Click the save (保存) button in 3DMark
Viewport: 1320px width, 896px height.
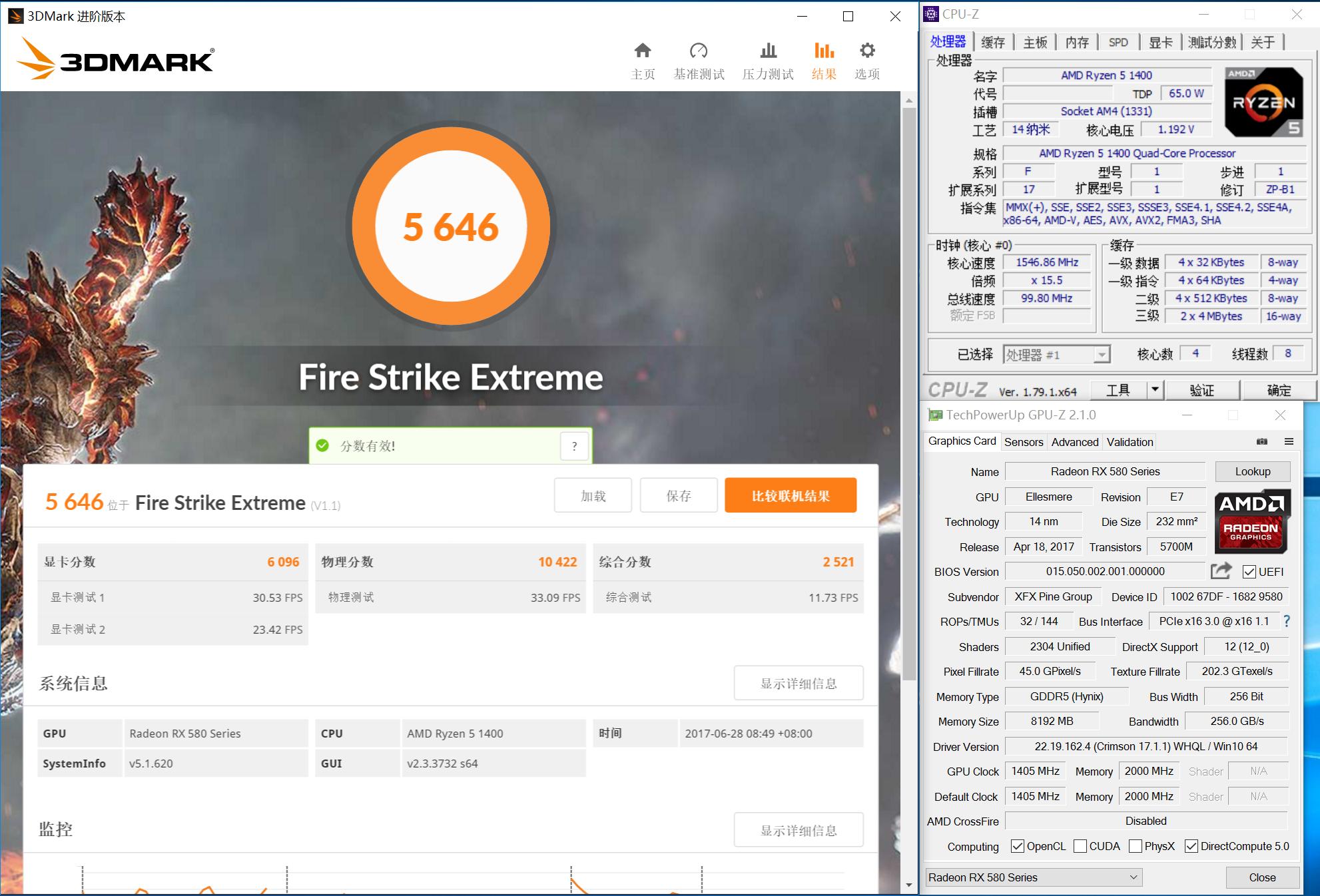[x=679, y=495]
